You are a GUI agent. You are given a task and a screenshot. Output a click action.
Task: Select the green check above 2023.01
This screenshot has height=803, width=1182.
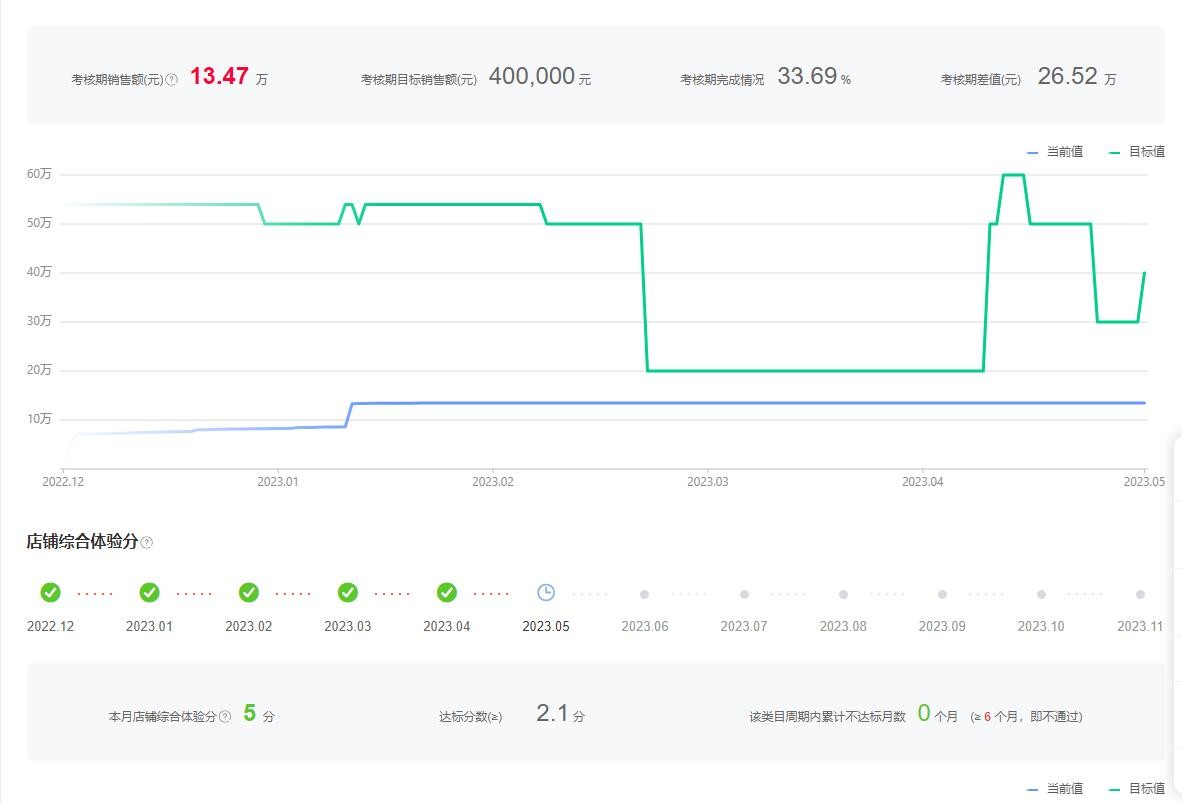click(149, 593)
